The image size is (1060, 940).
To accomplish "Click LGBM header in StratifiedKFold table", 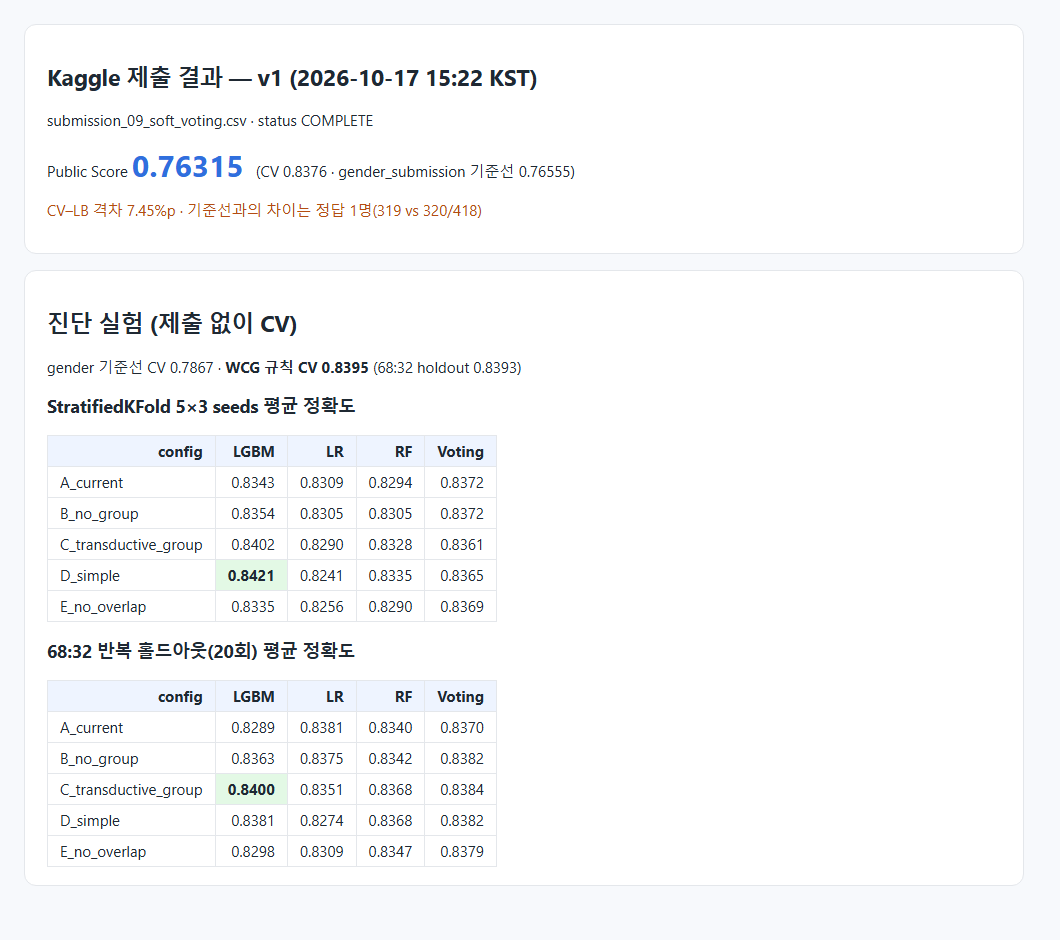I will pos(254,452).
